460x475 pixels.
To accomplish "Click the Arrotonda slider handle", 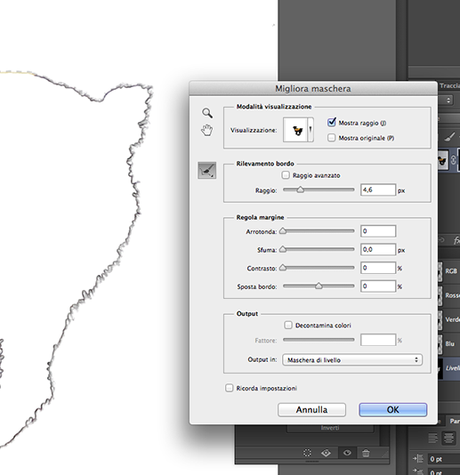I will [283, 231].
